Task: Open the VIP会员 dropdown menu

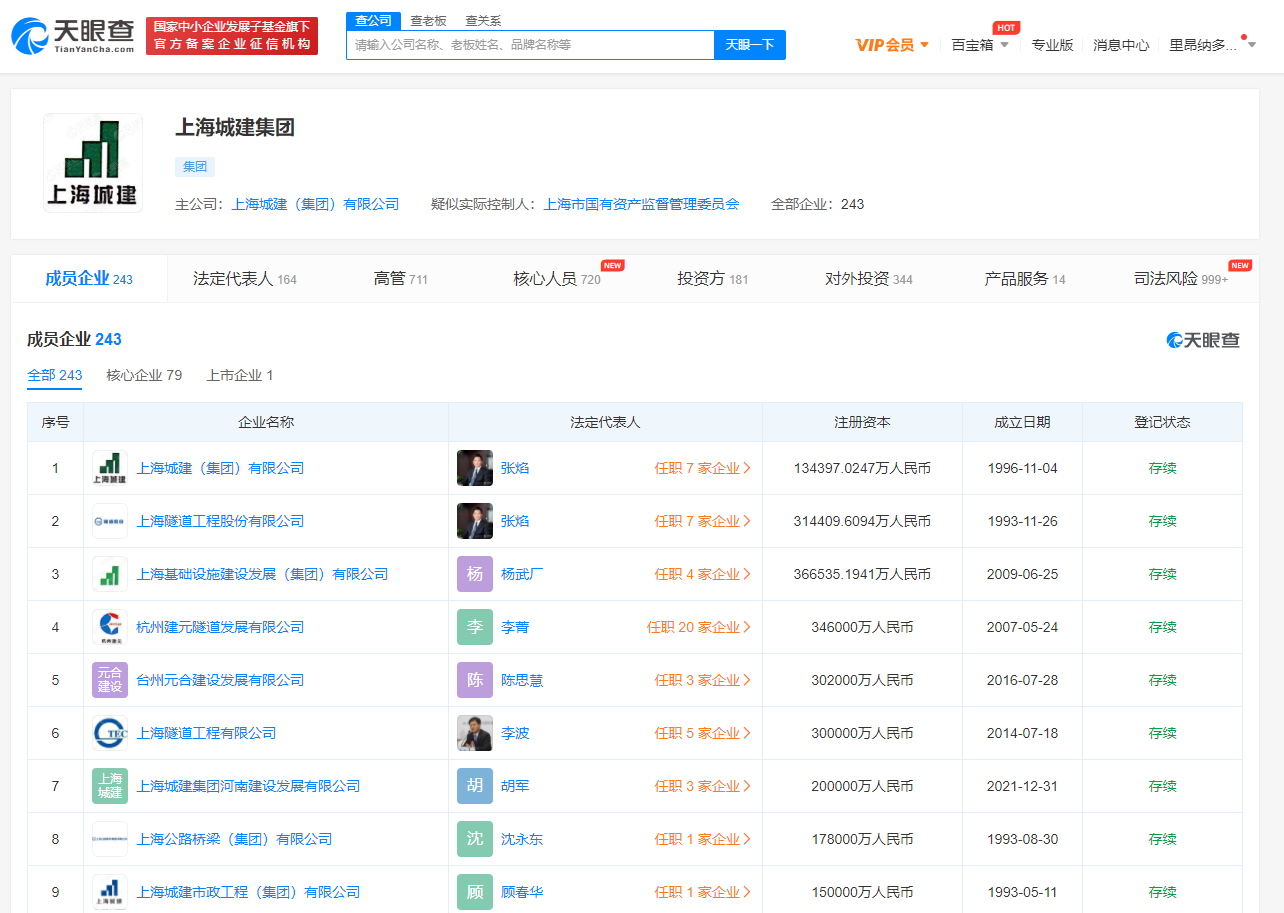Action: coord(892,45)
